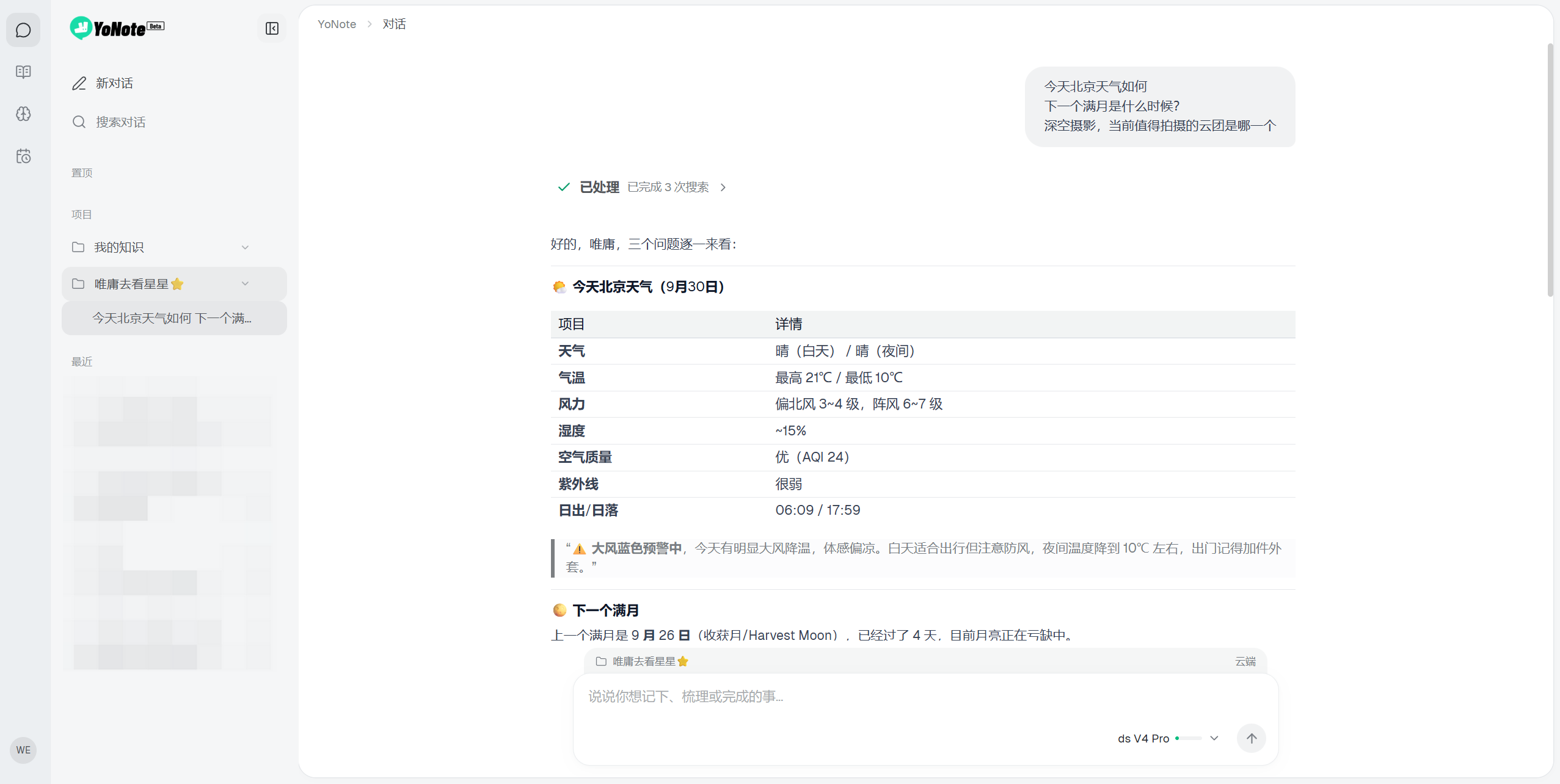The image size is (1560, 784).
Task: Select 唯庸去看星星 project folder
Action: coord(174,284)
